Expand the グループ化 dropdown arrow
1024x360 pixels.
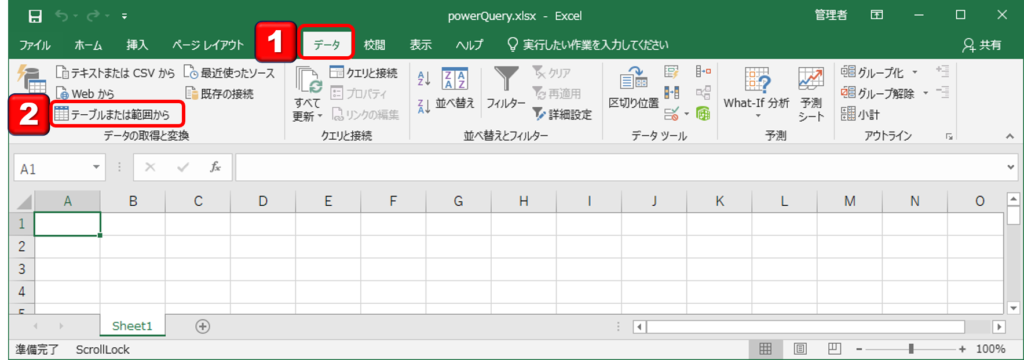[914, 73]
